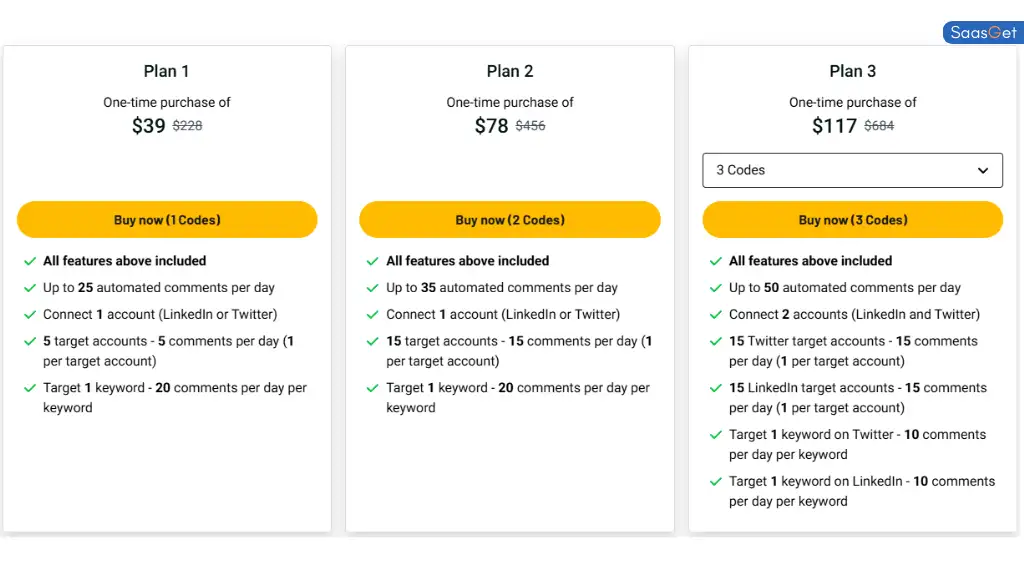Click the SaasGet logo badge
This screenshot has height=576, width=1024.
pyautogui.click(x=983, y=33)
